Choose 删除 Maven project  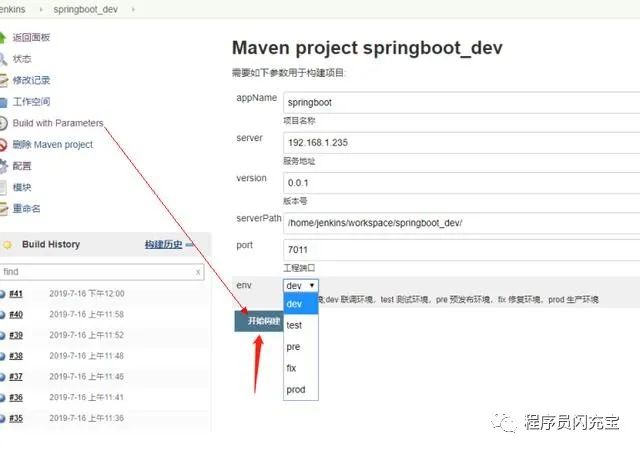53,145
